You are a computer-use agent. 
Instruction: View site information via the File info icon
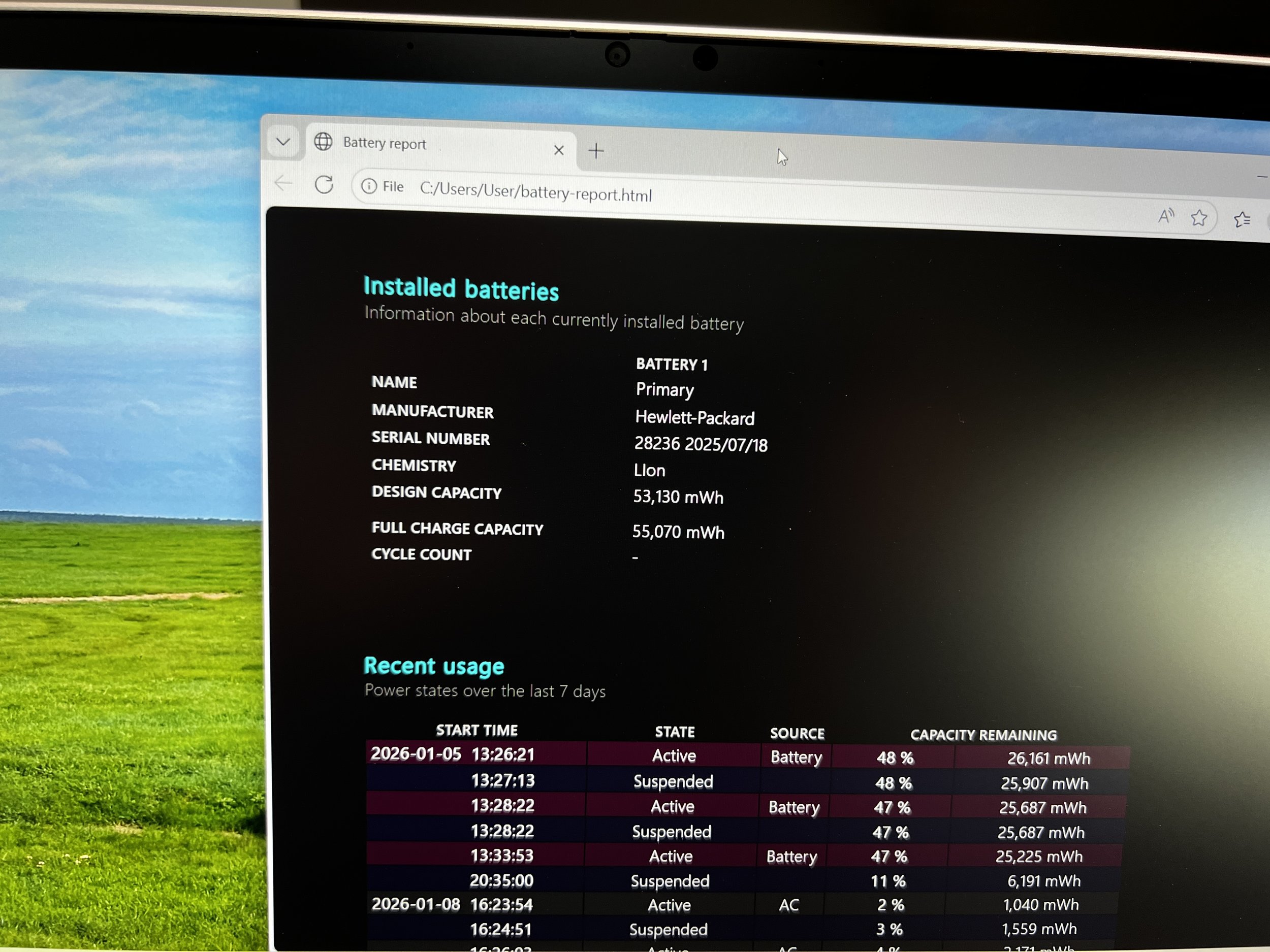coord(369,186)
